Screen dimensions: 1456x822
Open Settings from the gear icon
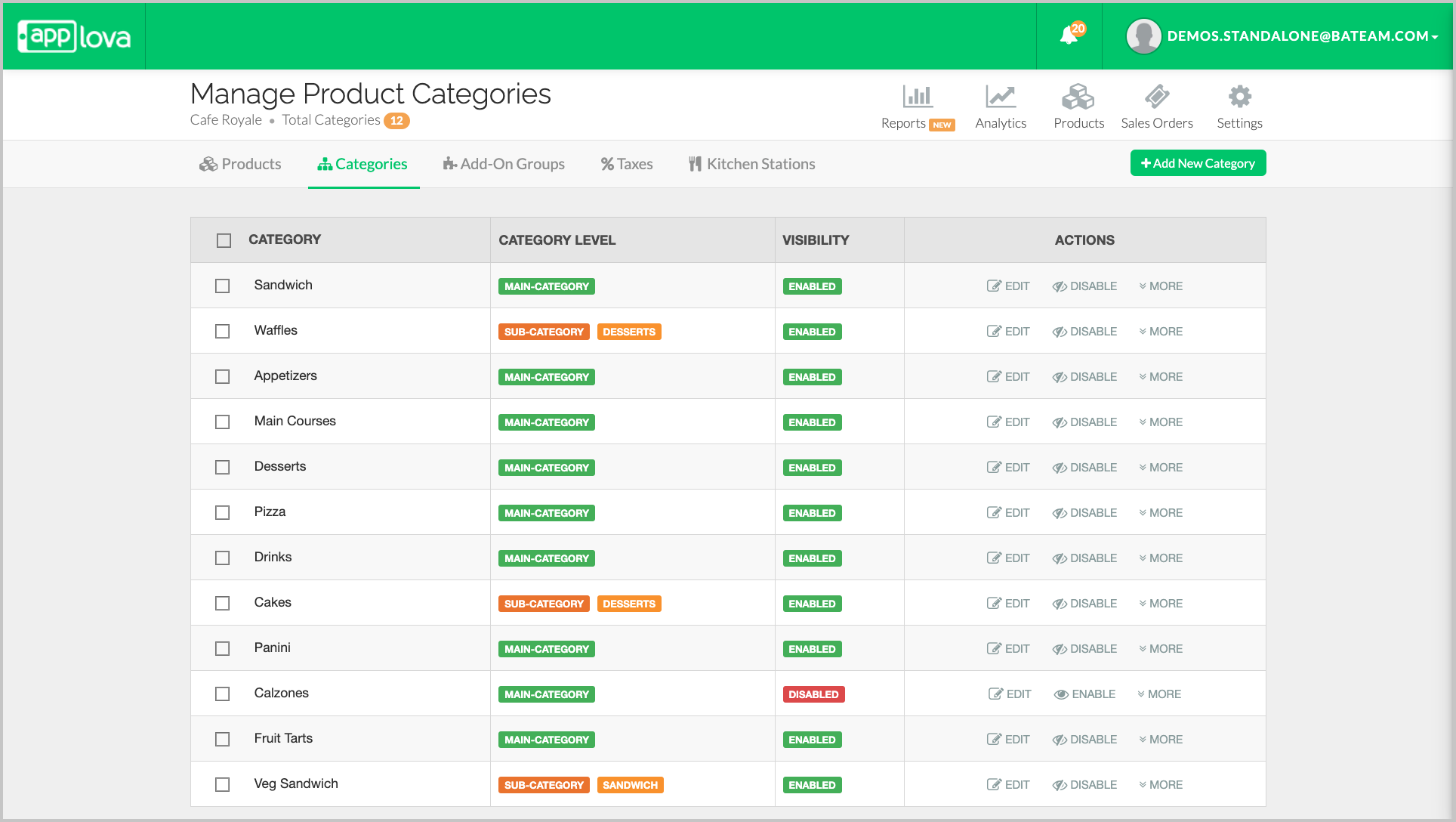coord(1239,97)
